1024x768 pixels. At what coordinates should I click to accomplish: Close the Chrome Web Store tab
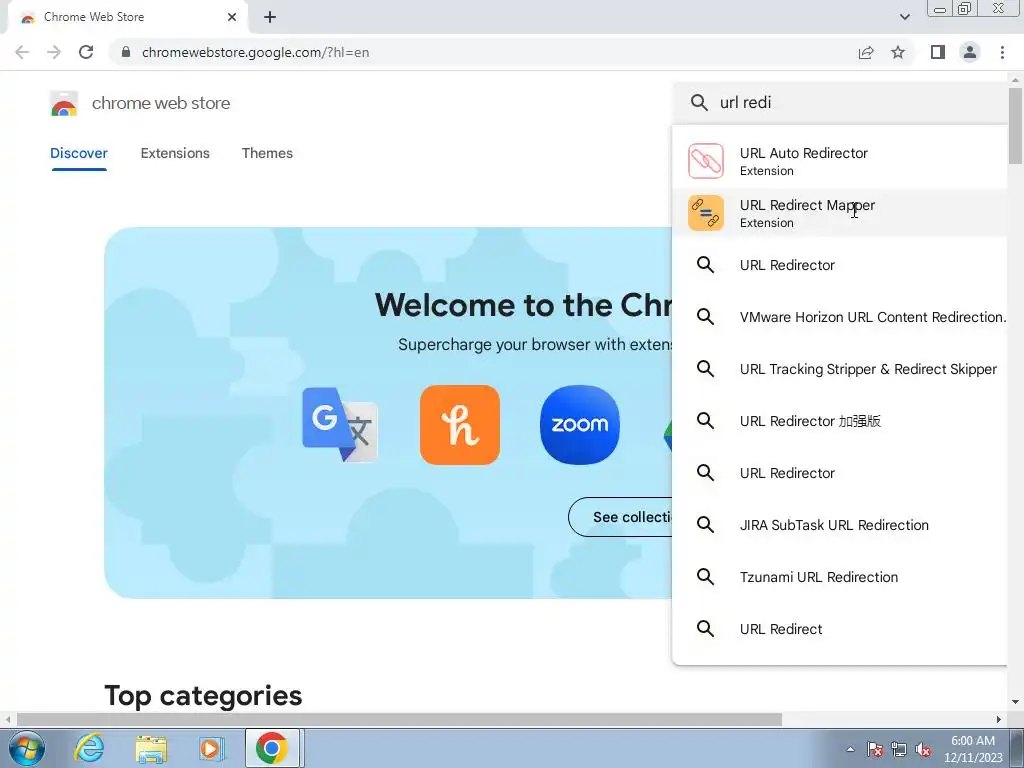point(232,17)
